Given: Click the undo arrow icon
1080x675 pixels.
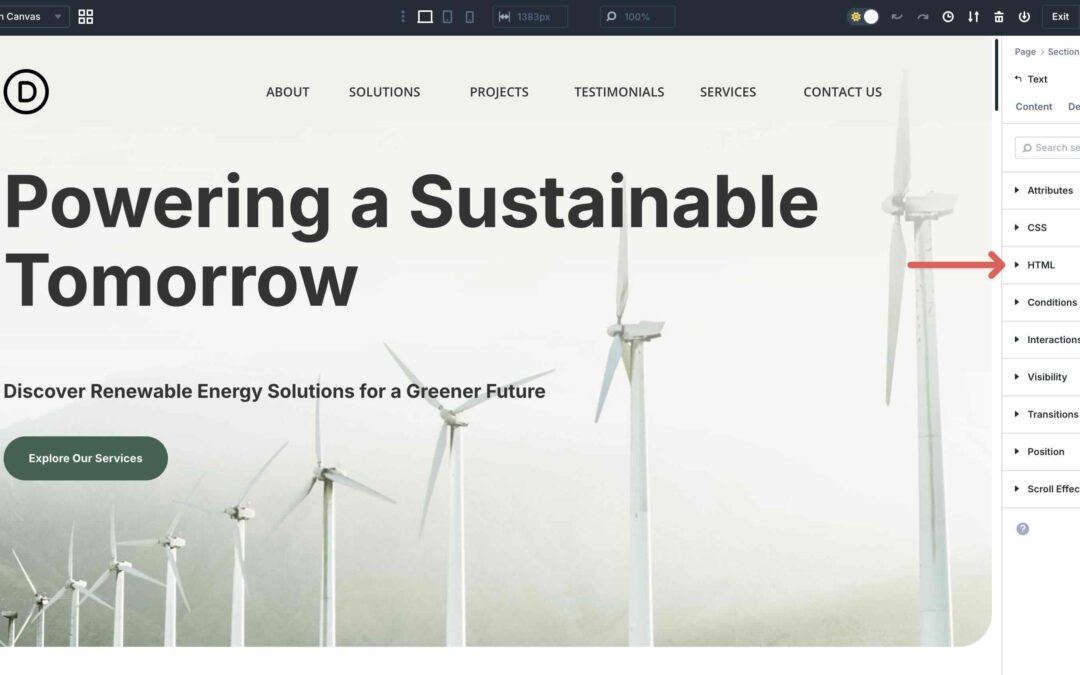Looking at the screenshot, I should (897, 16).
